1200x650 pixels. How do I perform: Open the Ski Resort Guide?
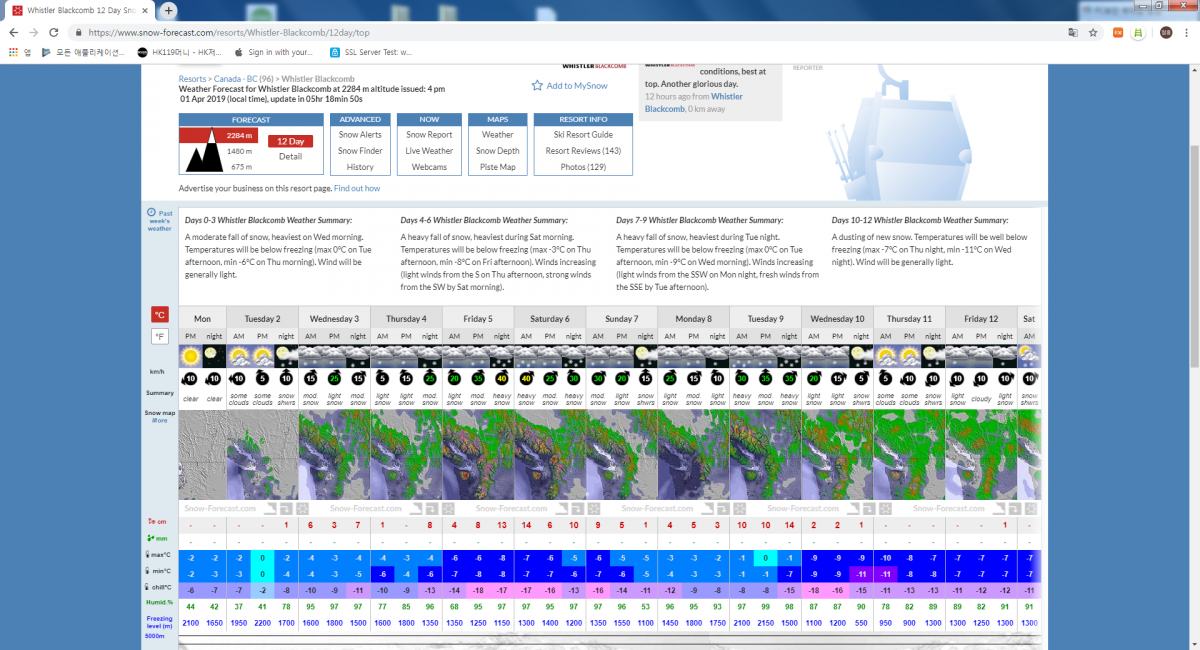[x=584, y=134]
